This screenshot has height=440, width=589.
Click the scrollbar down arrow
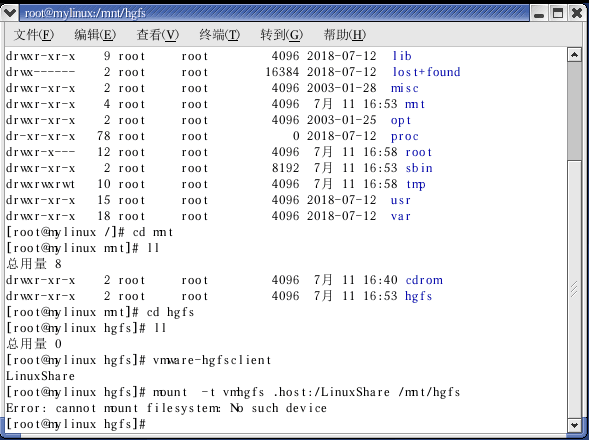574,425
